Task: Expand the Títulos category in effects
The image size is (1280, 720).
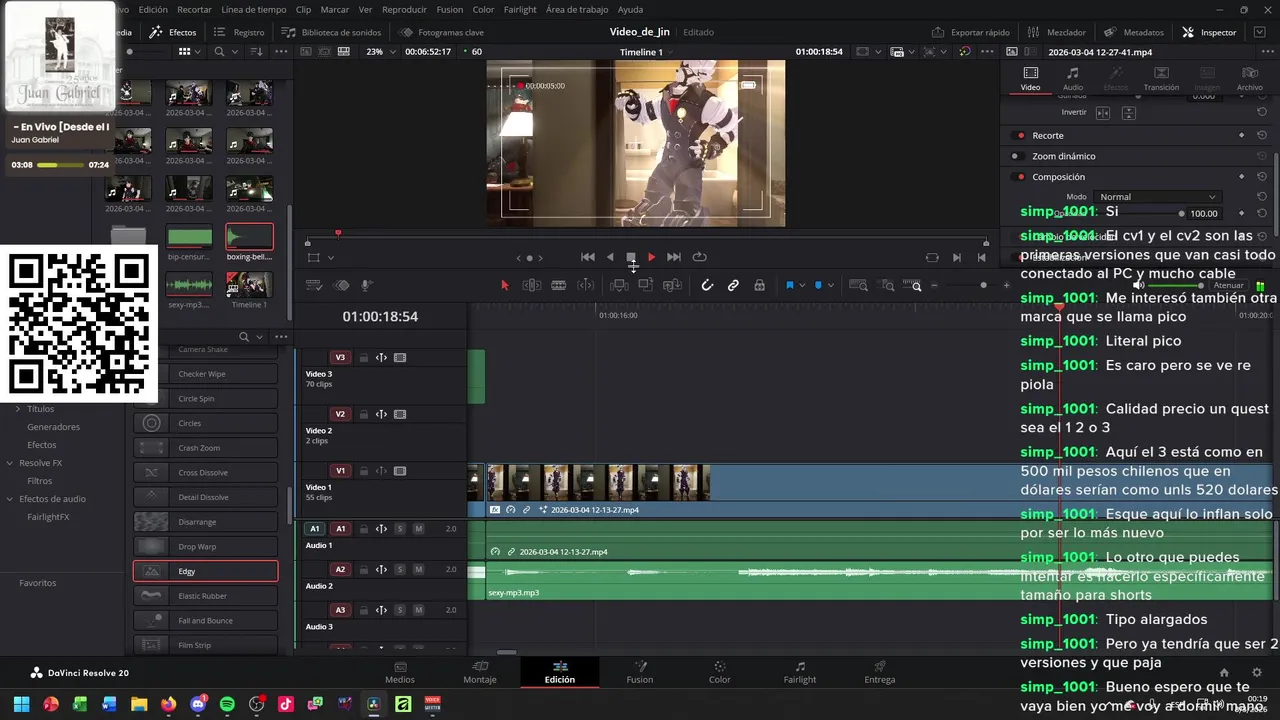Action: 17,409
